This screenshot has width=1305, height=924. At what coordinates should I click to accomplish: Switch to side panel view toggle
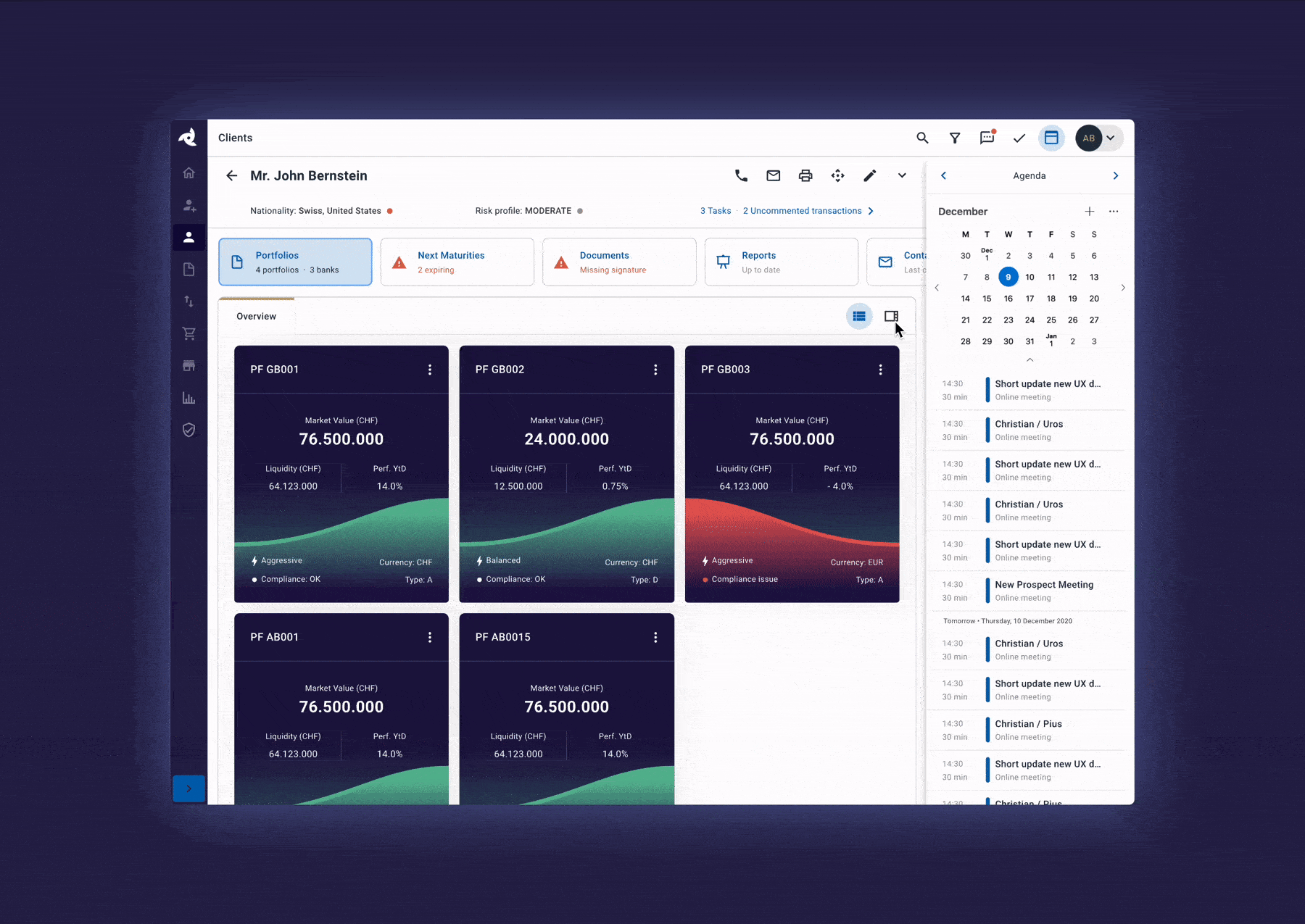click(x=891, y=316)
